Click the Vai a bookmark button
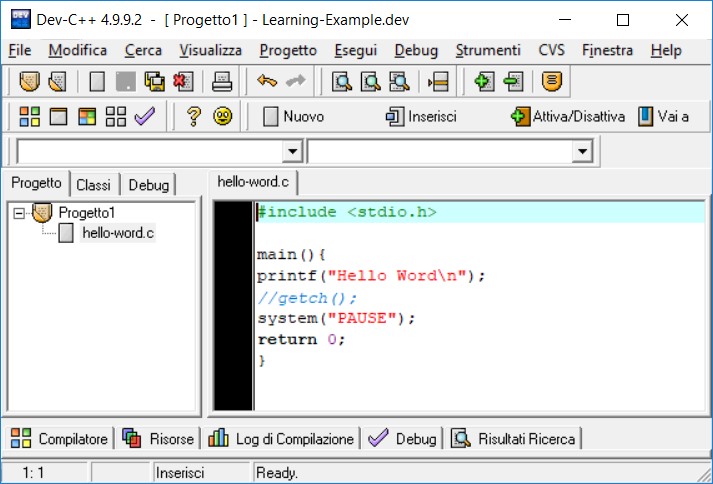Viewport: 713px width, 484px height. (x=663, y=116)
